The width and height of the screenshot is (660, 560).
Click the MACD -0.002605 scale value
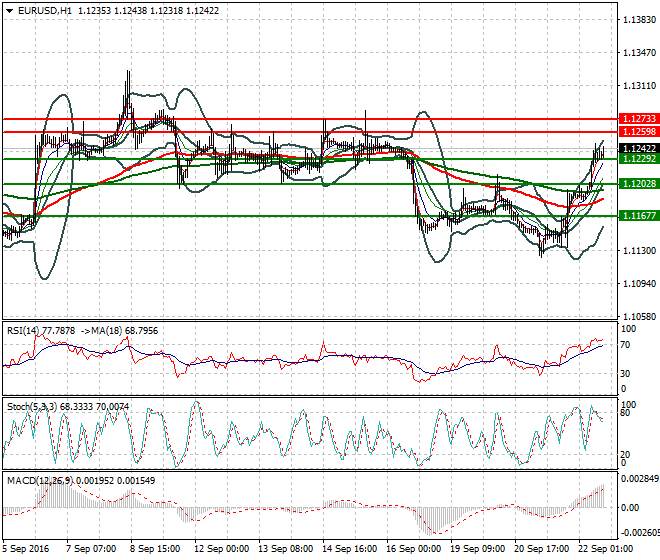point(640,533)
